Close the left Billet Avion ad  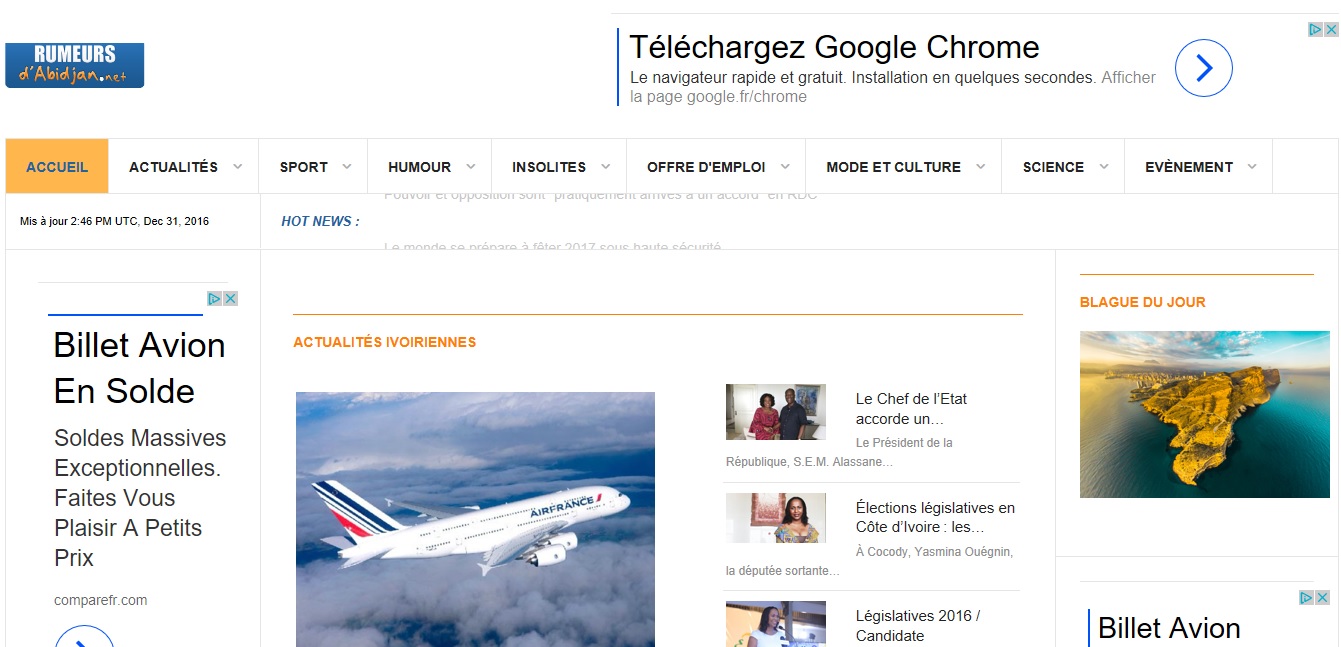pyautogui.click(x=230, y=298)
